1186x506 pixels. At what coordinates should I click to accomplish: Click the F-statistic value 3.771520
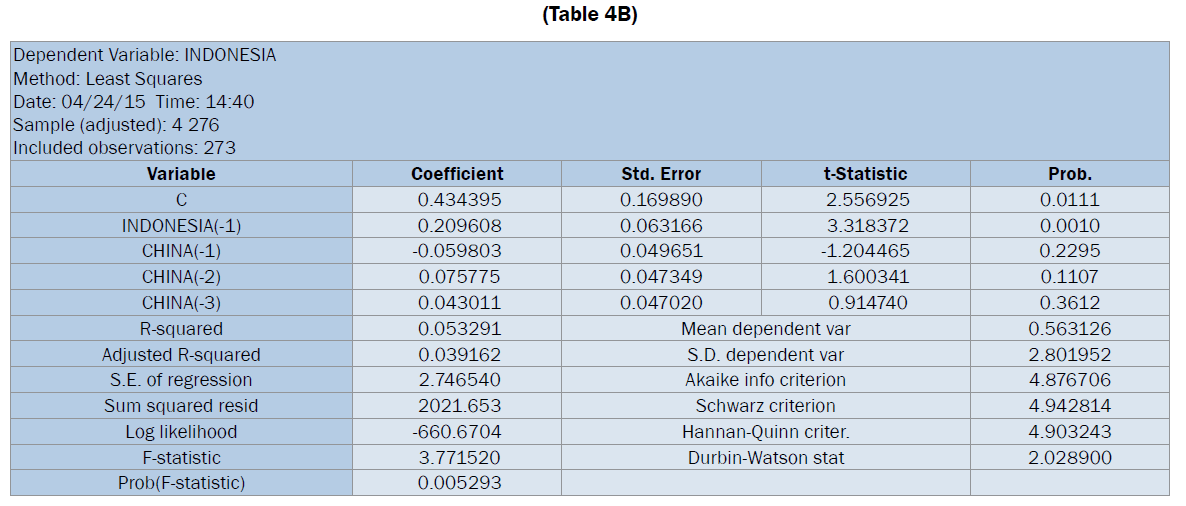coord(459,458)
